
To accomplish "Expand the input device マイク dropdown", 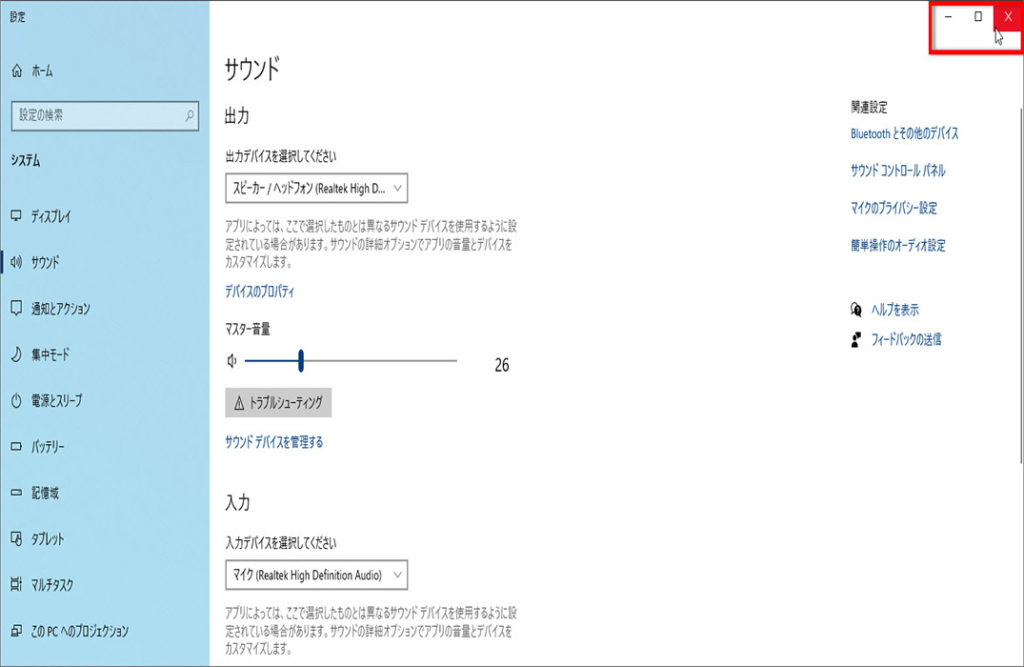I will coord(316,575).
